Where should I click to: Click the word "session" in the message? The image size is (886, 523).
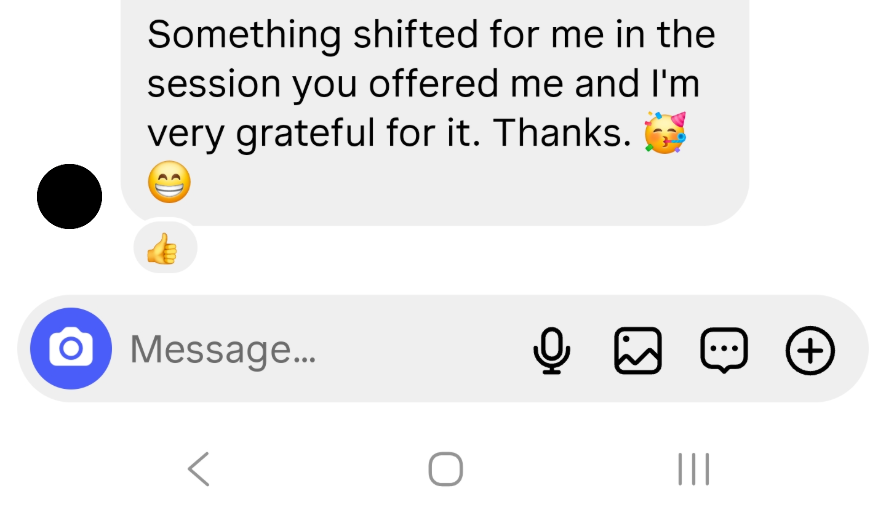(214, 85)
